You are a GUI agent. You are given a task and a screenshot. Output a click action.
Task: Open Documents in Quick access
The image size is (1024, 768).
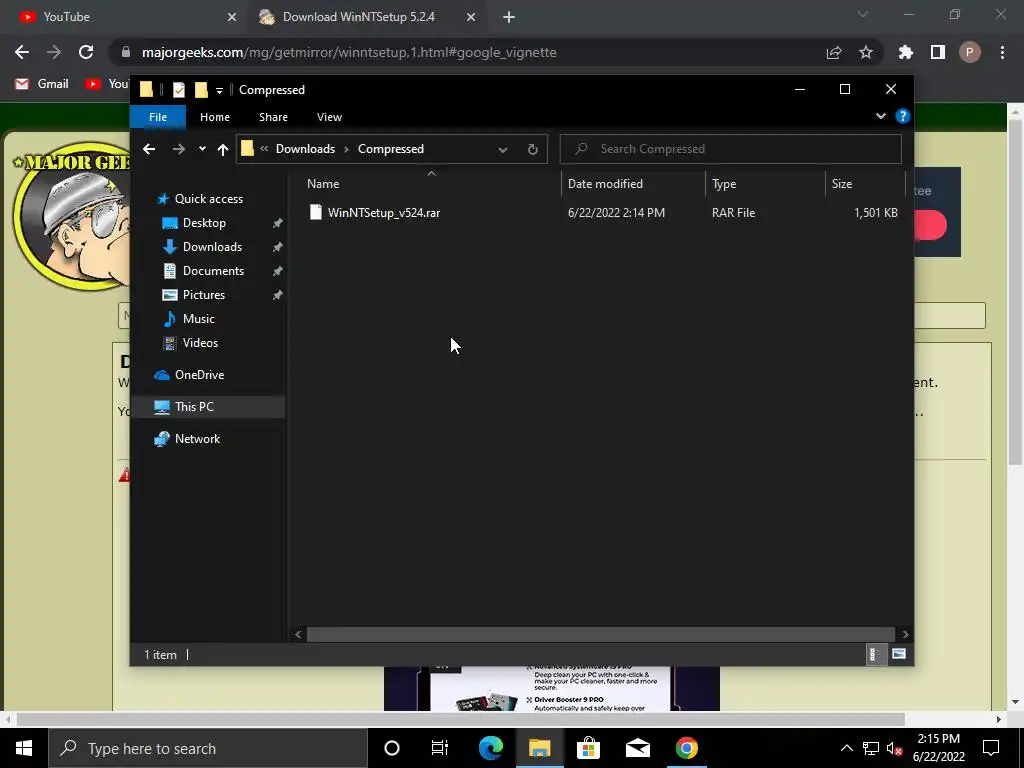(x=213, y=271)
